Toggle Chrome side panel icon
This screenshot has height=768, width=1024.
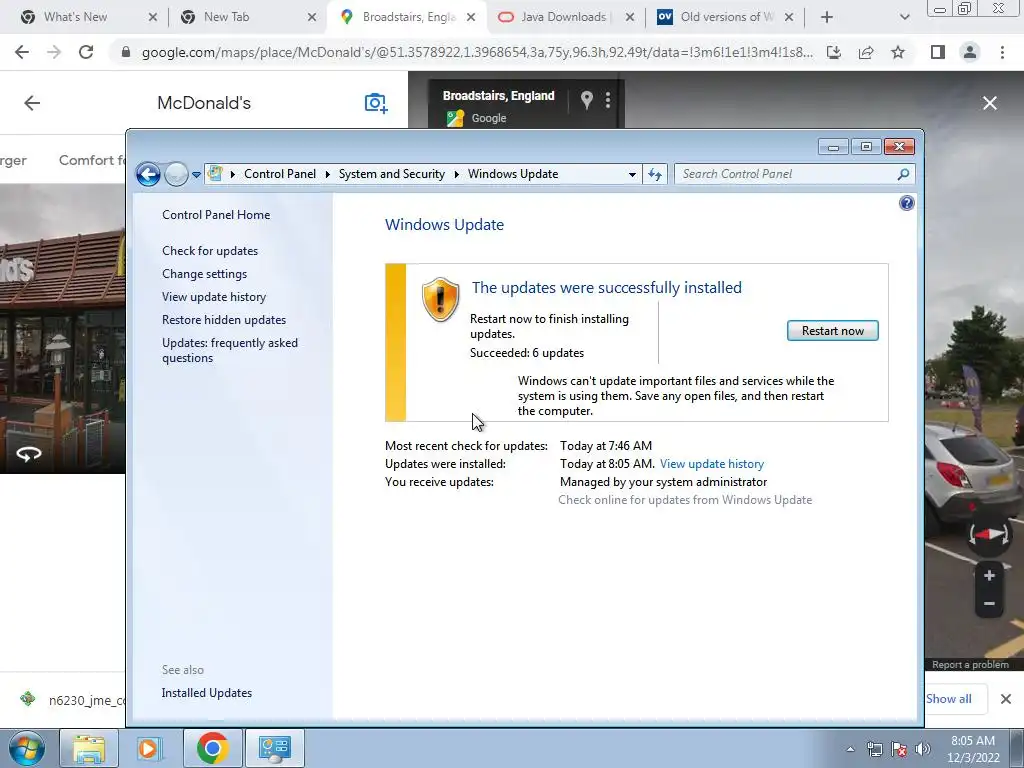938,52
